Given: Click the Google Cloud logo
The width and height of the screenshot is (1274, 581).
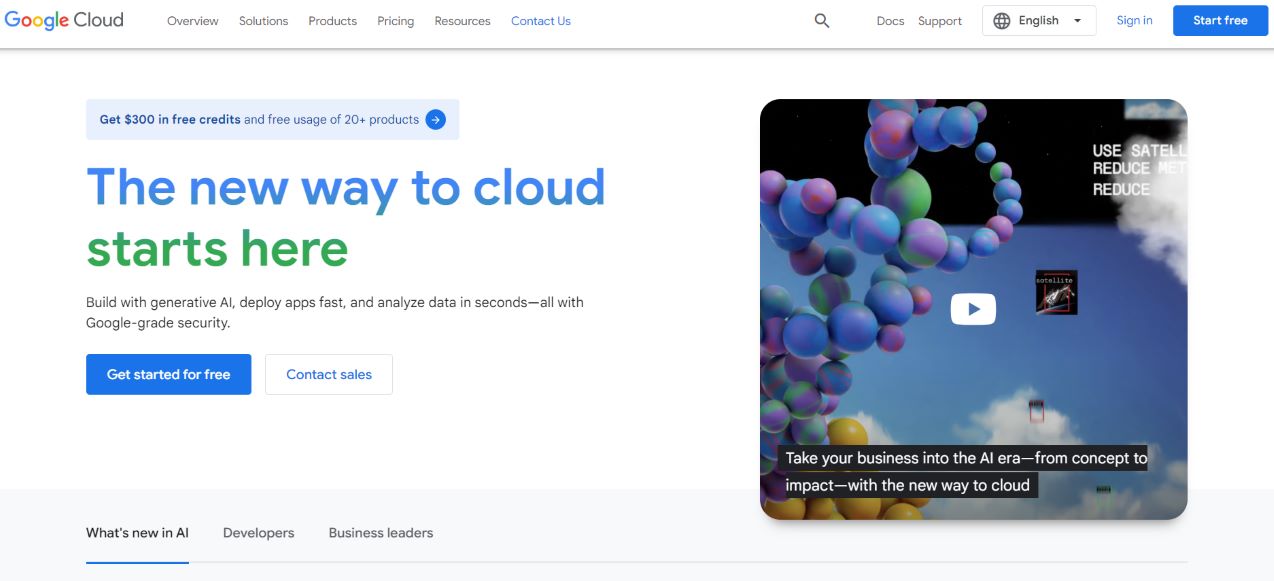Looking at the screenshot, I should pyautogui.click(x=64, y=21).
